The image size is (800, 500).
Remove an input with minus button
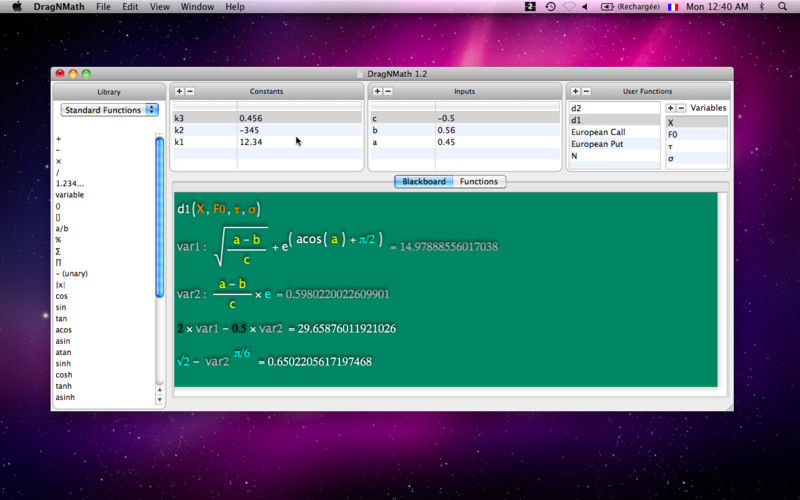click(388, 91)
